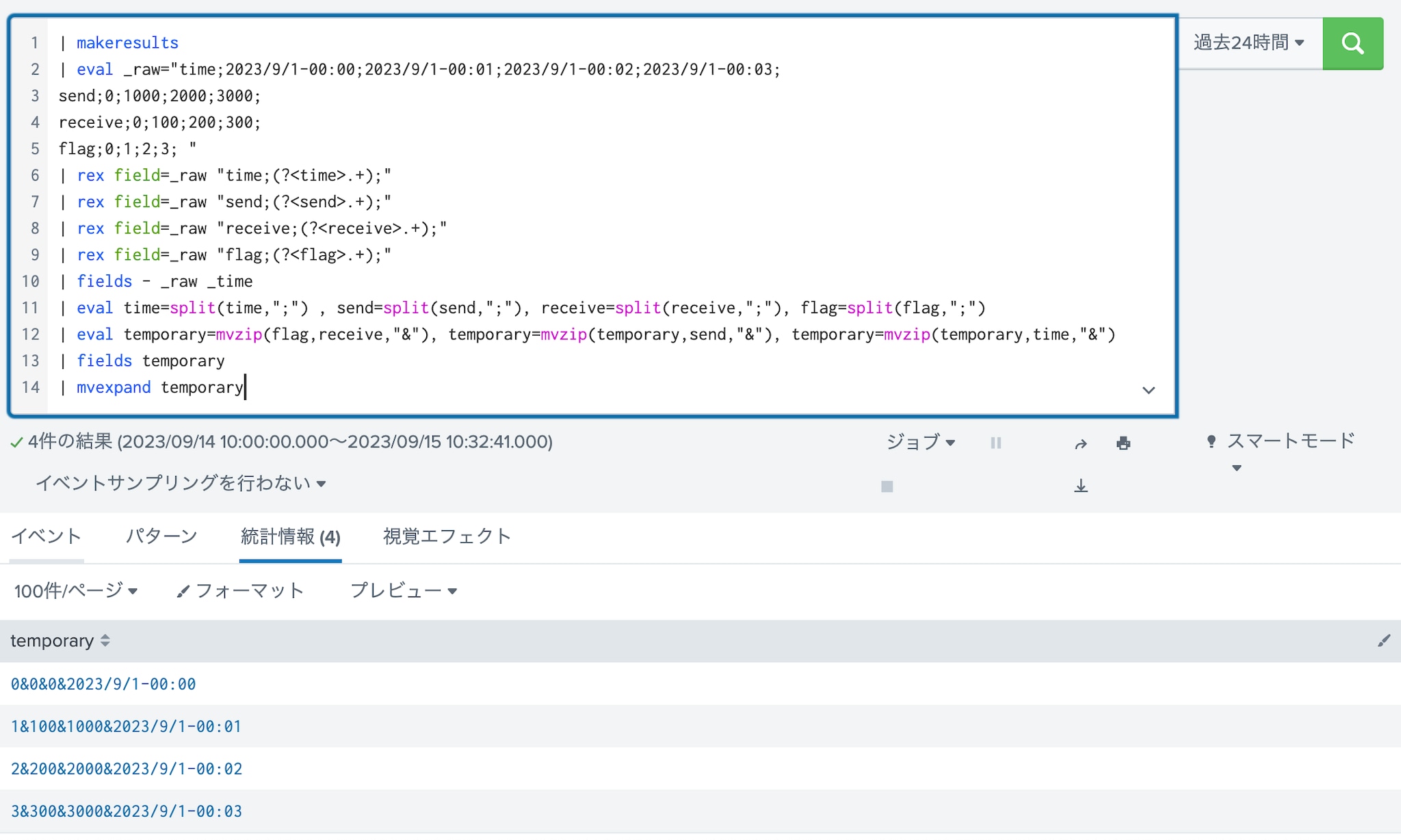The width and height of the screenshot is (1401, 840).
Task: Select the 統計情報 (4) tab
Action: 291,537
